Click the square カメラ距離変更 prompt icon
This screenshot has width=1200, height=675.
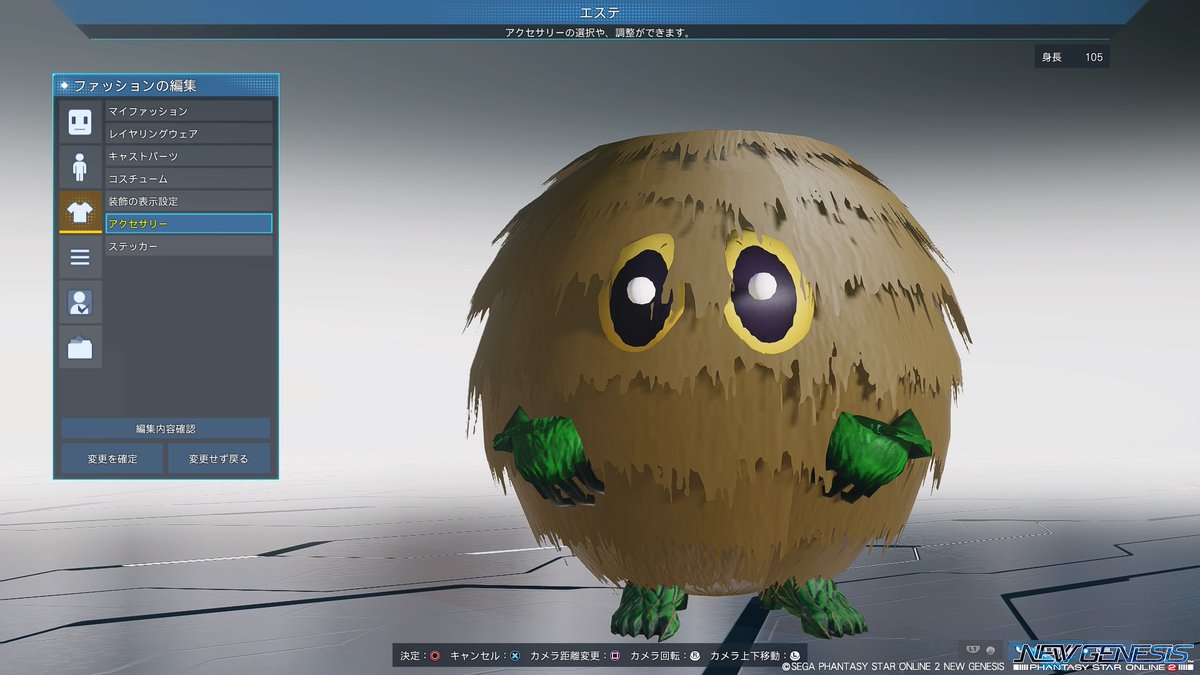(x=615, y=656)
